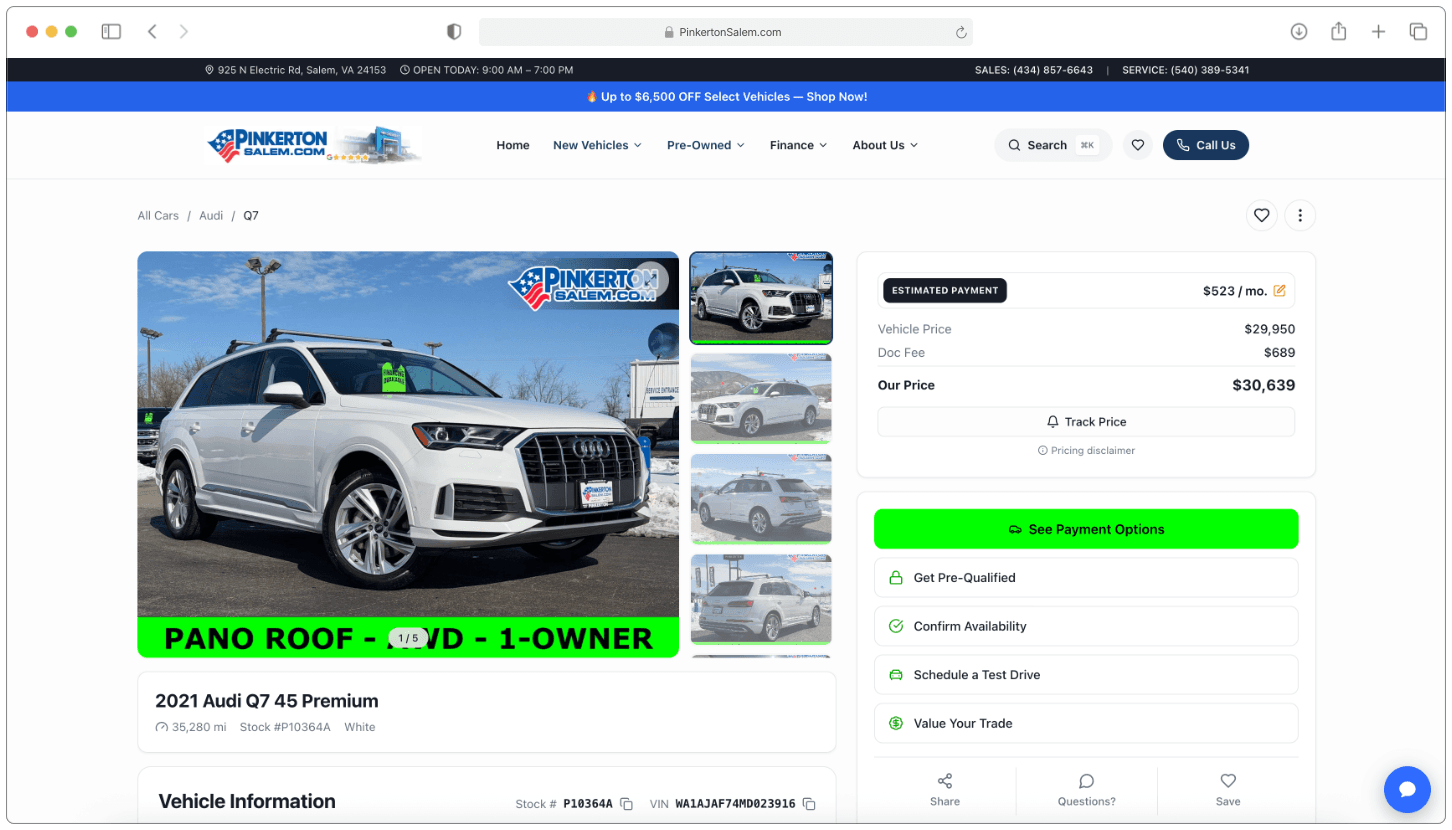Click the main Audi Q7 photo

tap(408, 454)
